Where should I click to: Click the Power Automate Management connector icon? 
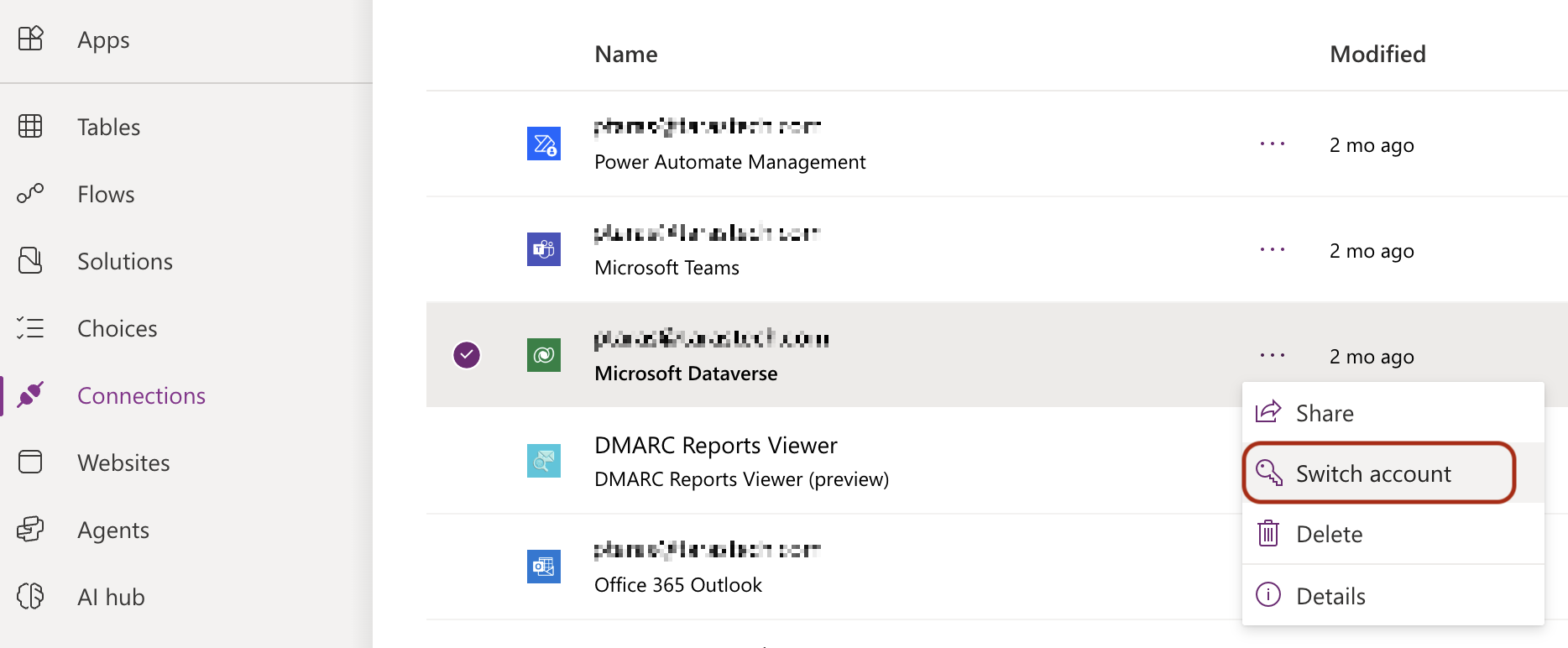(544, 144)
